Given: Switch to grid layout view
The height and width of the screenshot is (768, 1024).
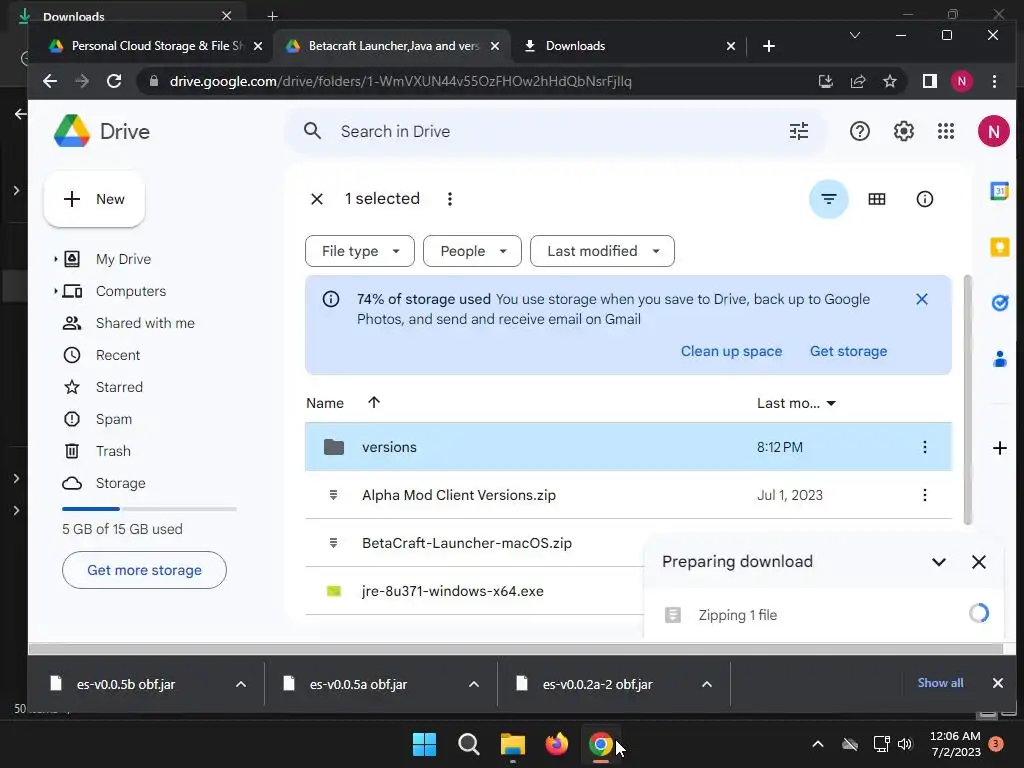Looking at the screenshot, I should 876,199.
